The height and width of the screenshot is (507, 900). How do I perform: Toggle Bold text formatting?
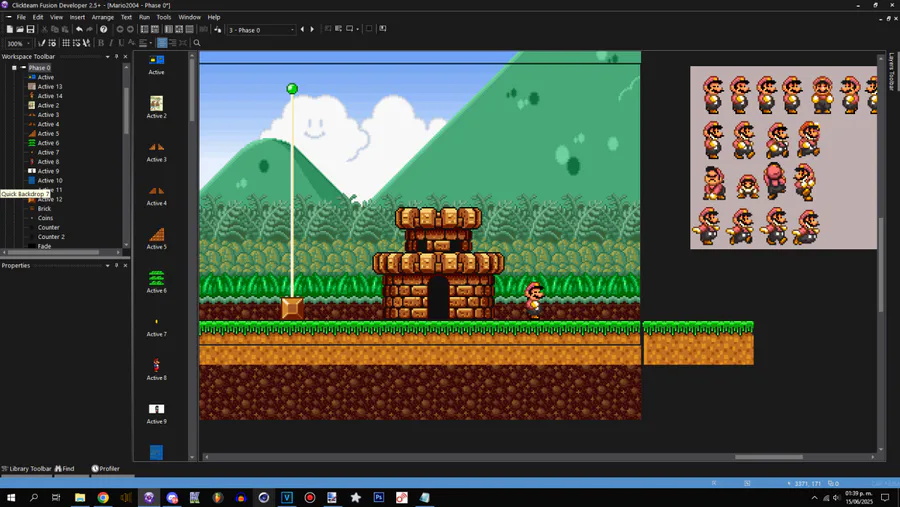coord(101,43)
